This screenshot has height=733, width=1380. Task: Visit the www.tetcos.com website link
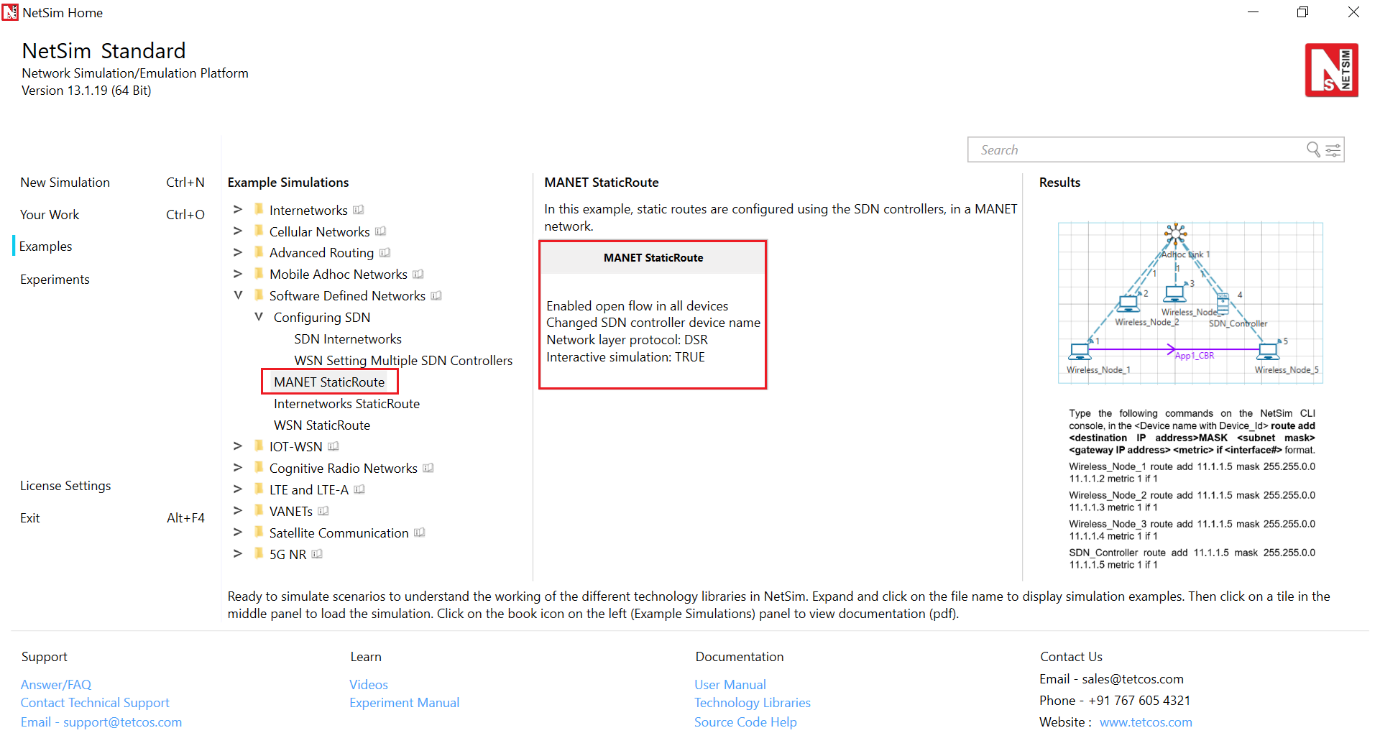[x=1146, y=722]
